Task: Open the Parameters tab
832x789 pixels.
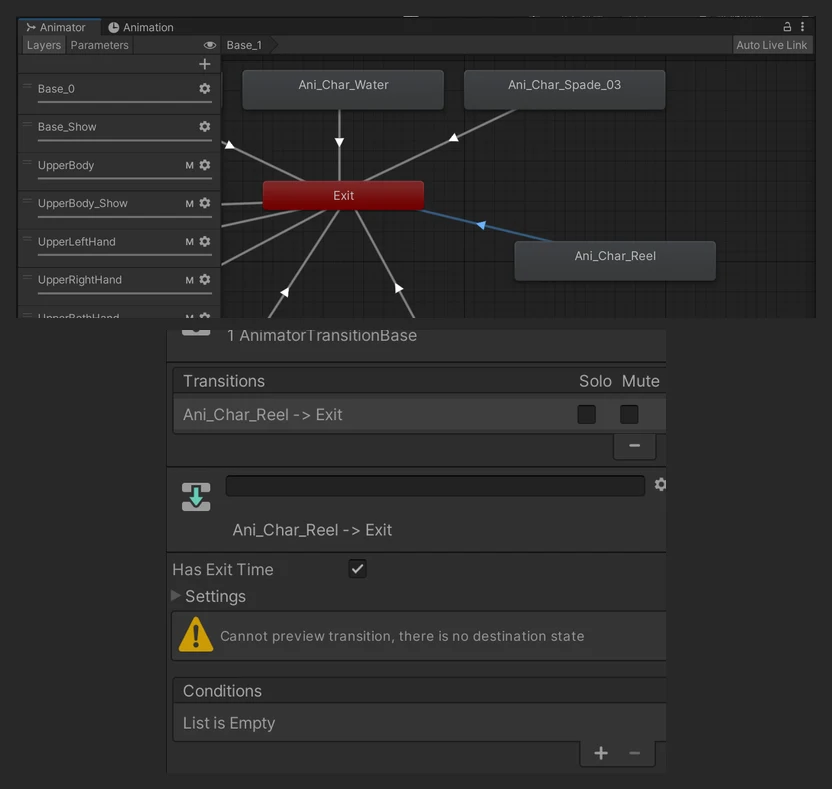Action: coord(99,45)
